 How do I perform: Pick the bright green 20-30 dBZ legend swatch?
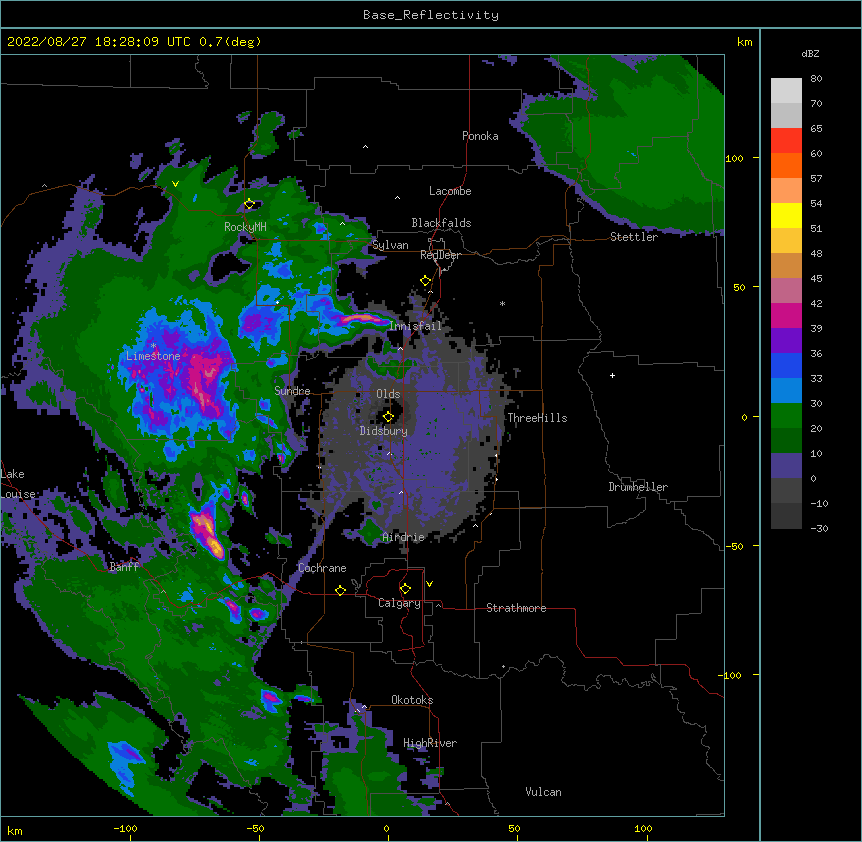[x=786, y=416]
